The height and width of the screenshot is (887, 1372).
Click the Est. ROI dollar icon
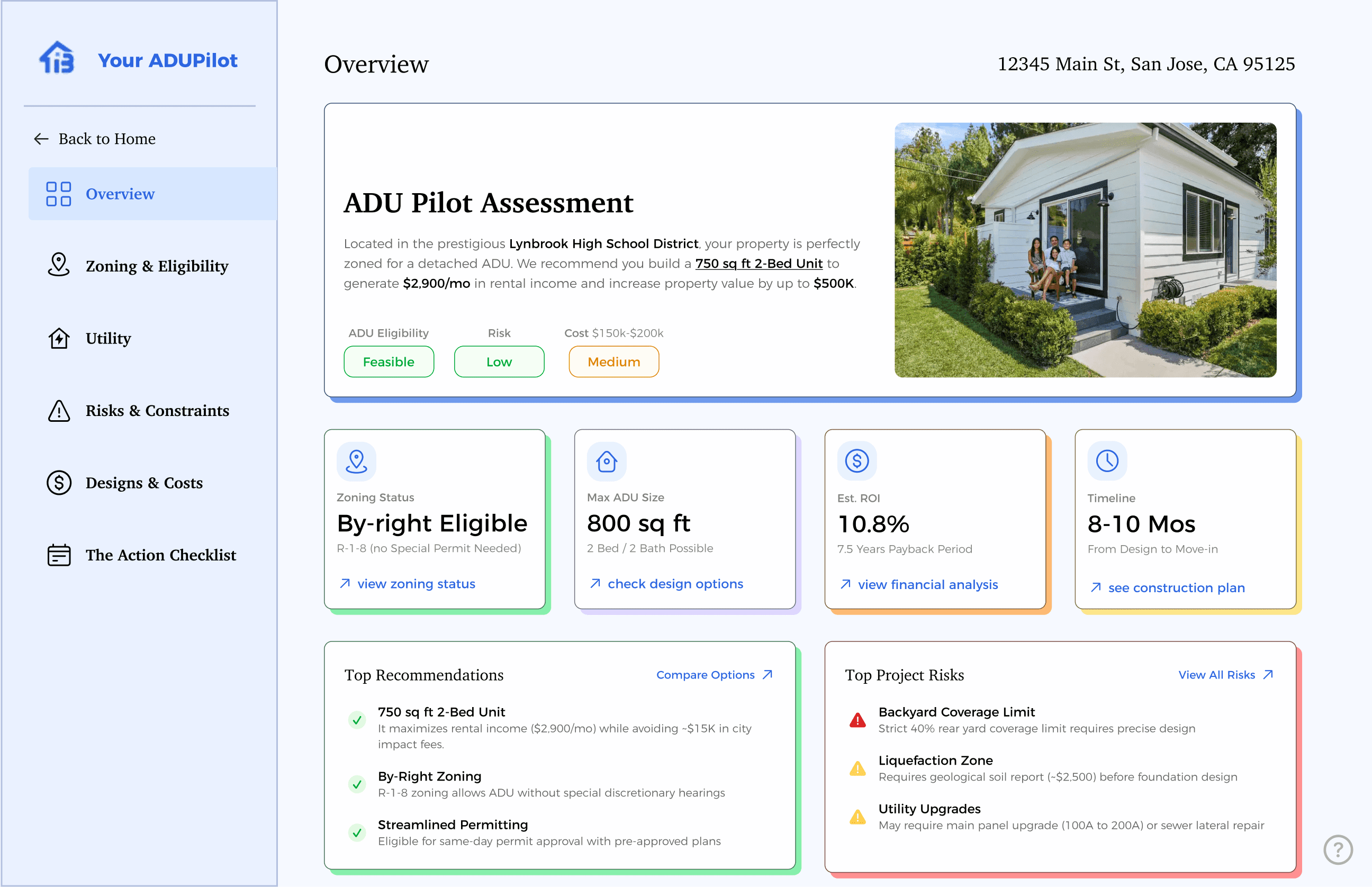tap(856, 460)
